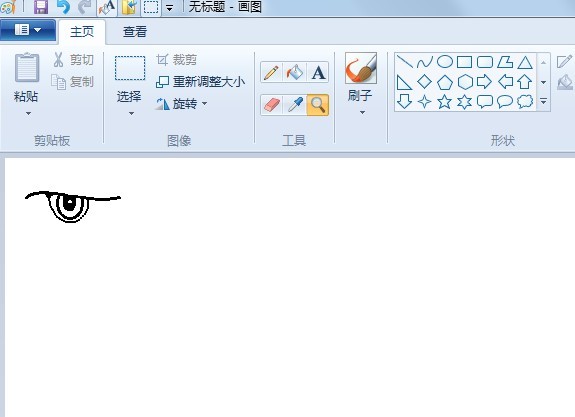Viewport: 575px width, 417px height.
Task: Select the Pencil tool
Action: [271, 72]
